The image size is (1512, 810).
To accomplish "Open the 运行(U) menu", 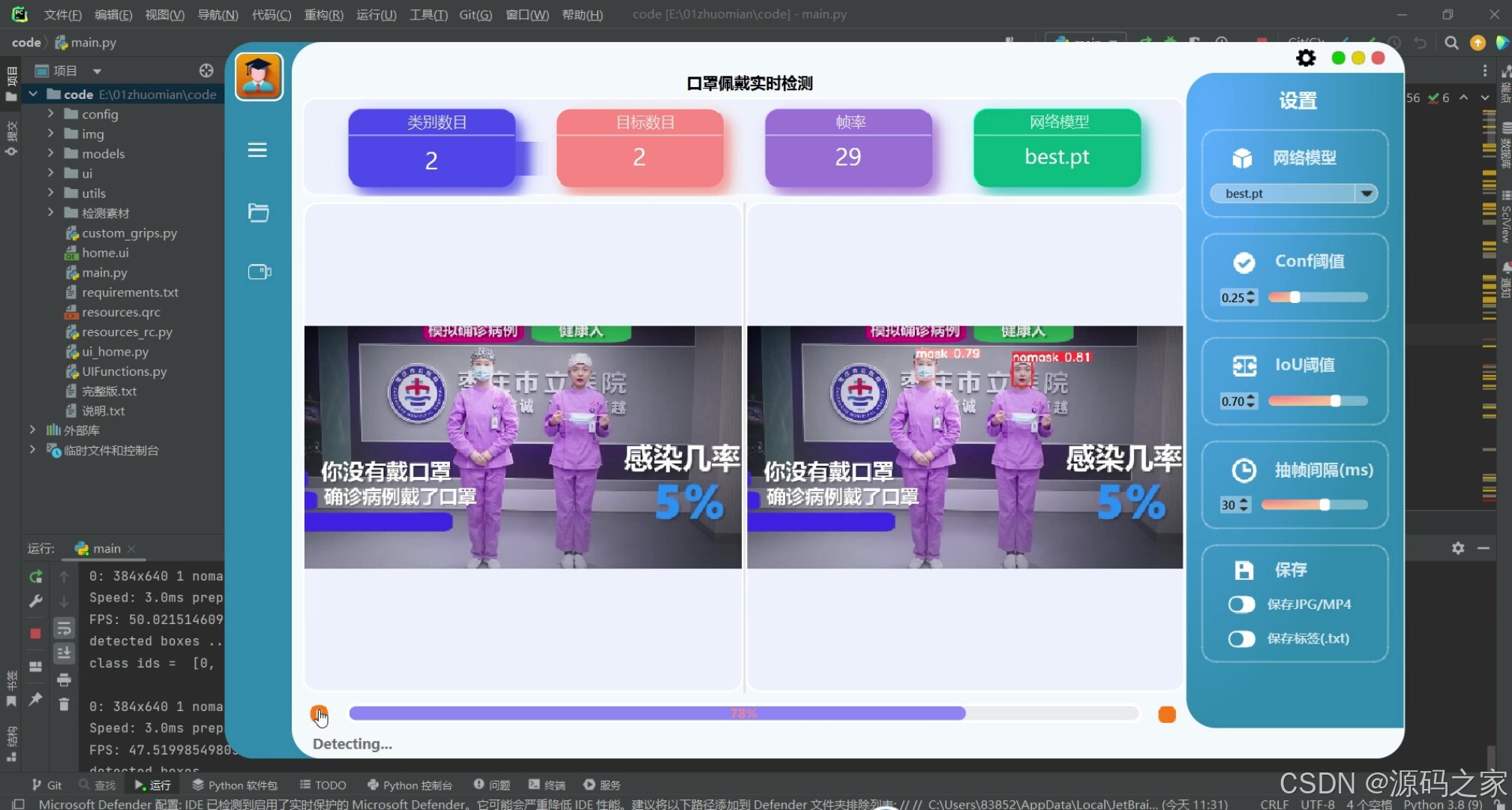I will point(376,14).
